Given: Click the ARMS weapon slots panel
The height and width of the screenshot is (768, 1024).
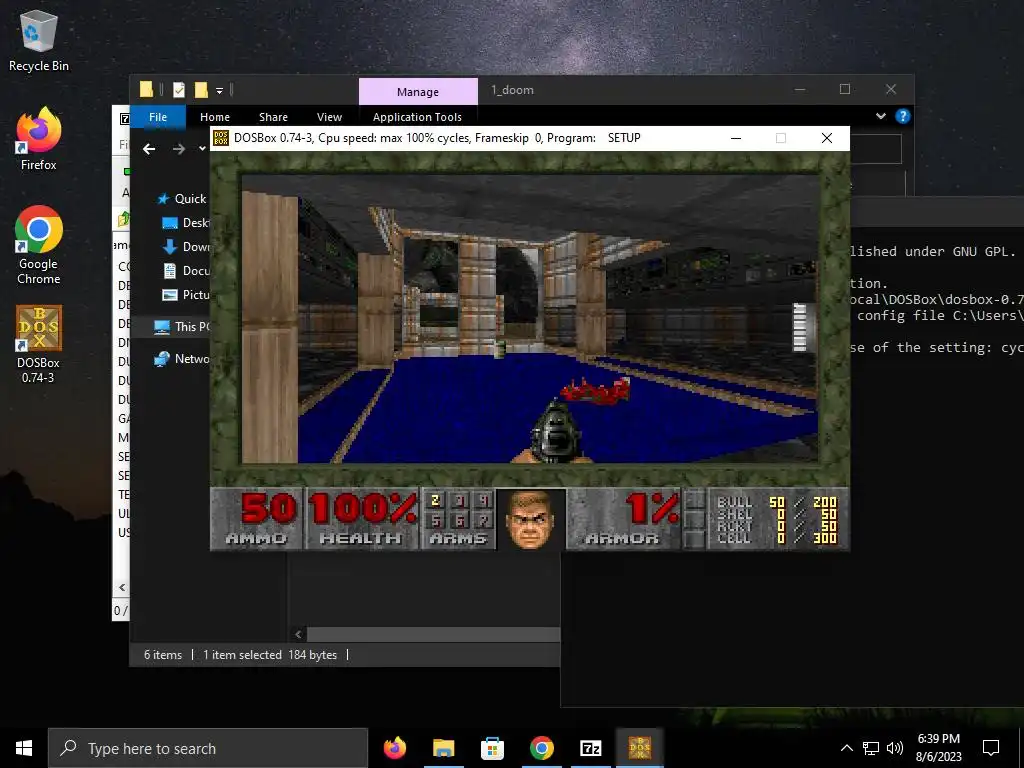Looking at the screenshot, I should [458, 519].
